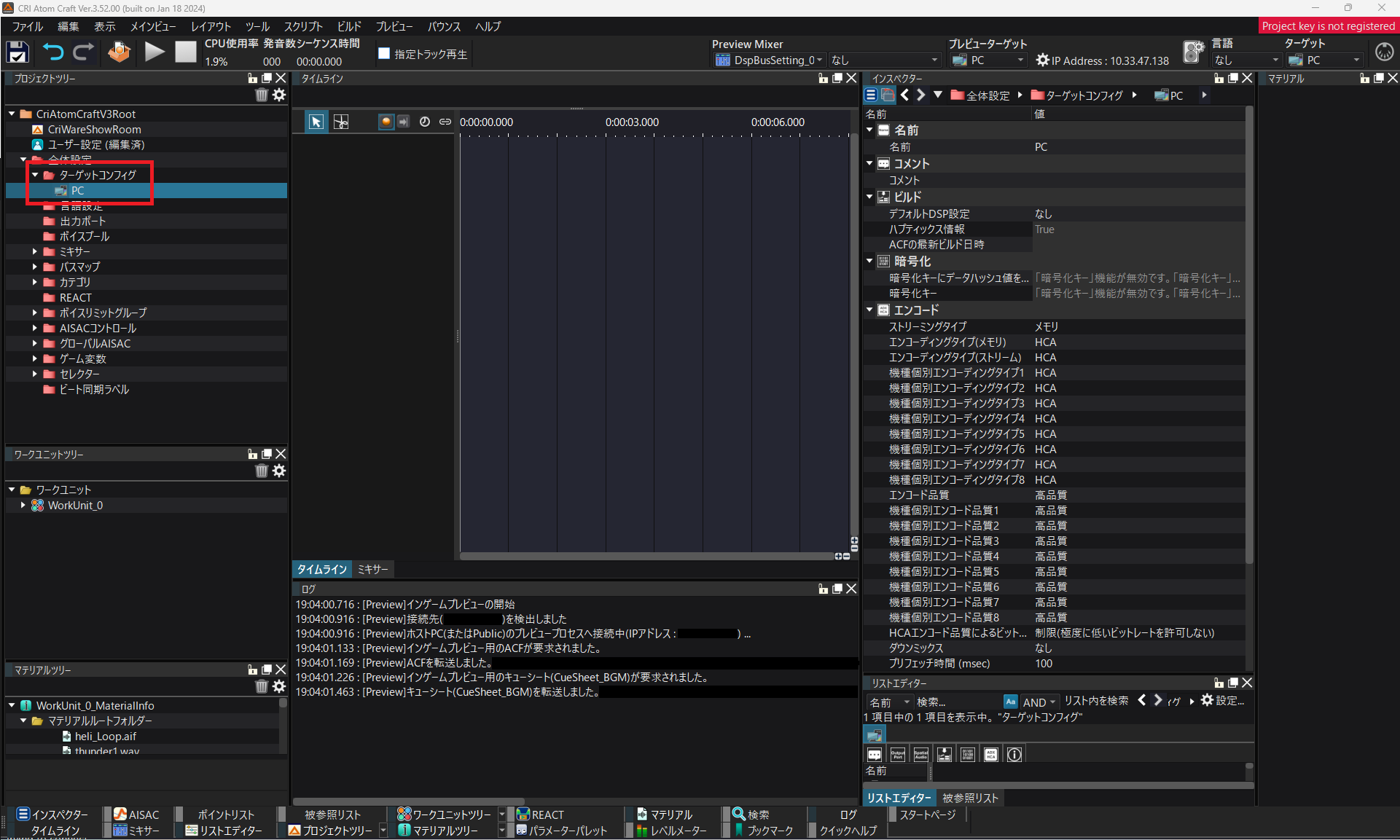Viewport: 1400px width, 840px height.
Task: Select heli_Loop.aif in material tree
Action: (x=105, y=737)
